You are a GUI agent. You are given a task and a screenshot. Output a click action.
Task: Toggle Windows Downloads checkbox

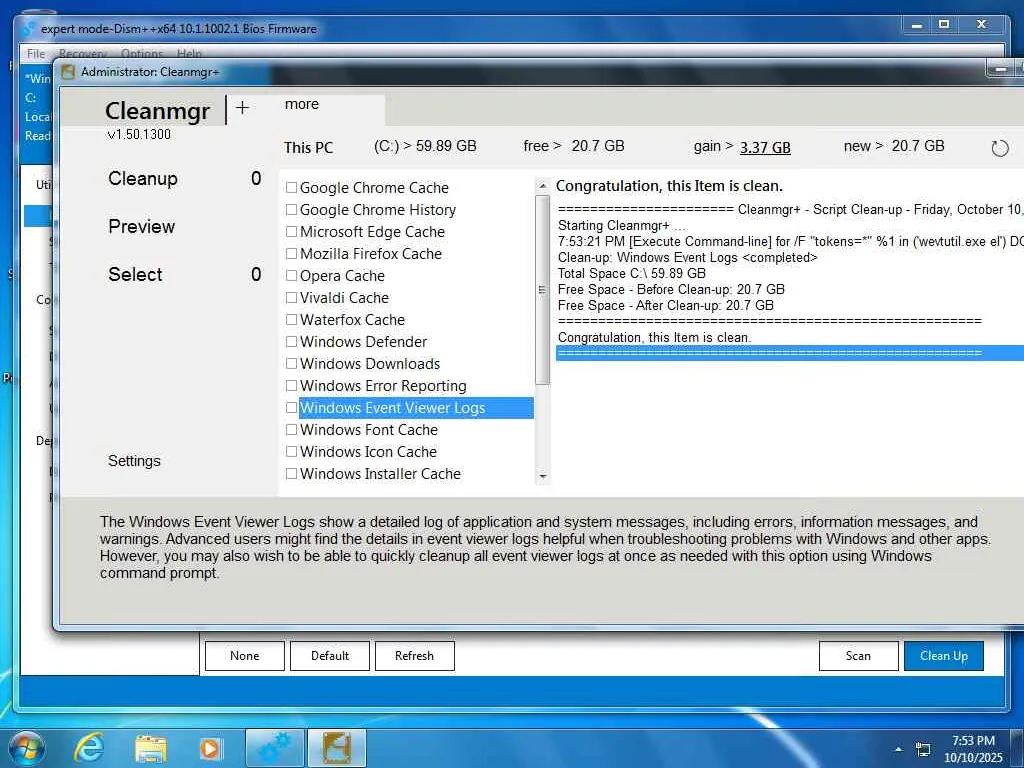(x=291, y=364)
